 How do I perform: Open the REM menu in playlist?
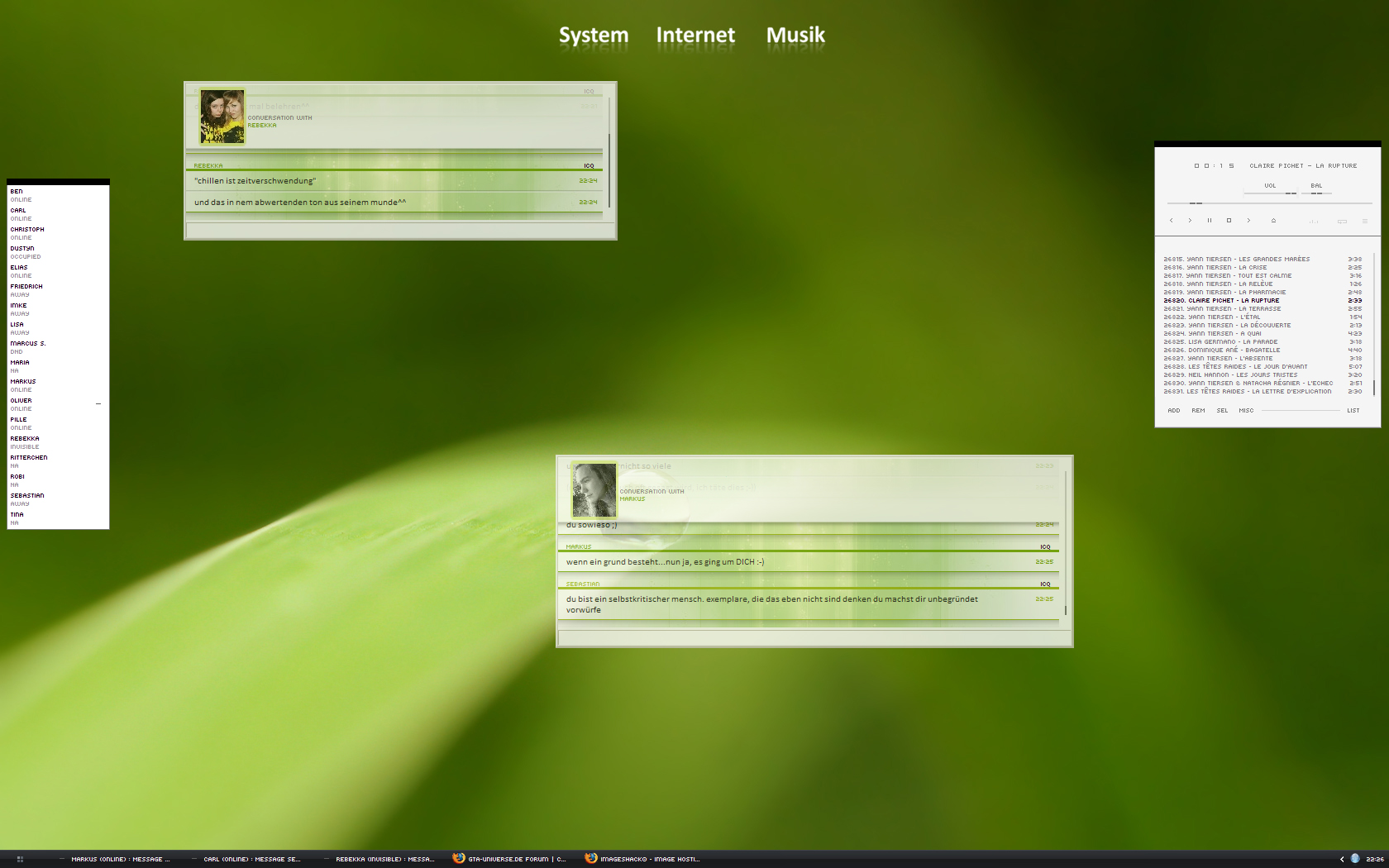click(1198, 411)
